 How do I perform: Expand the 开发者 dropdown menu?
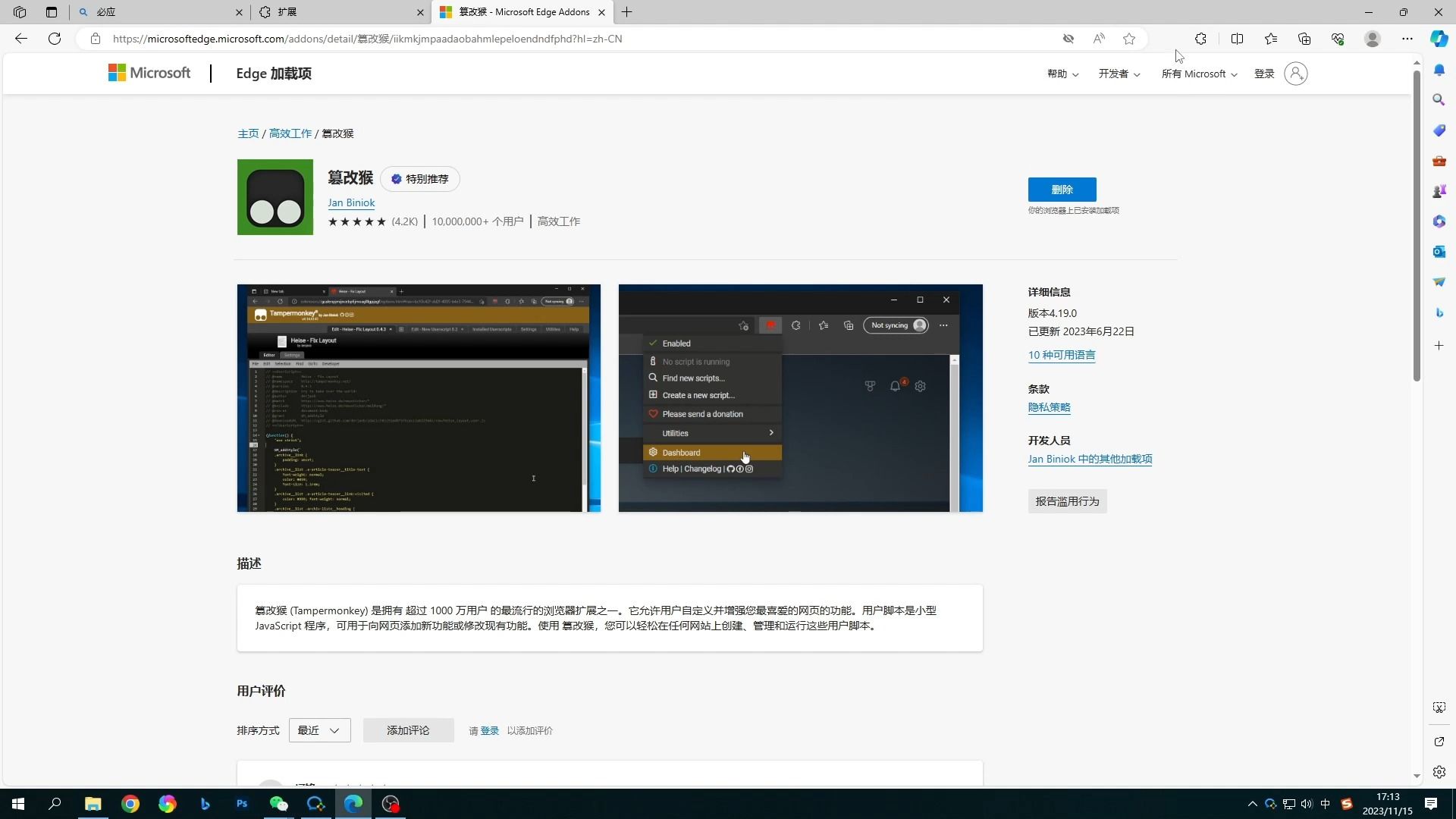1119,74
